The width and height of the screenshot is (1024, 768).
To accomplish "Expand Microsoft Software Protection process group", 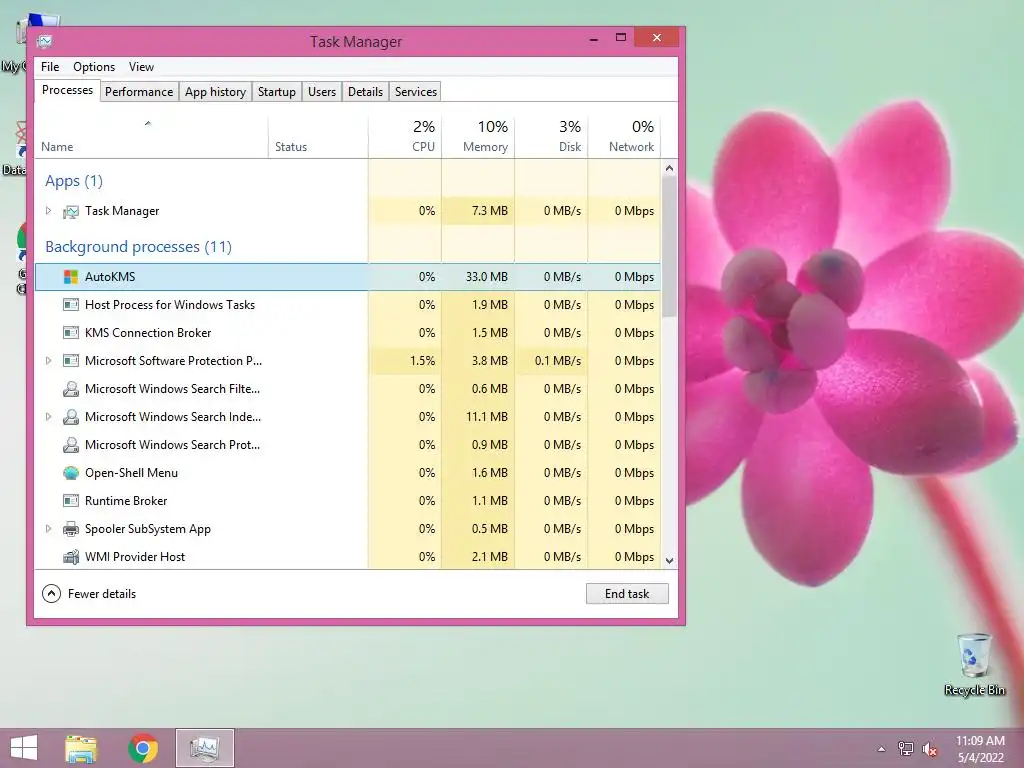I will 48,360.
